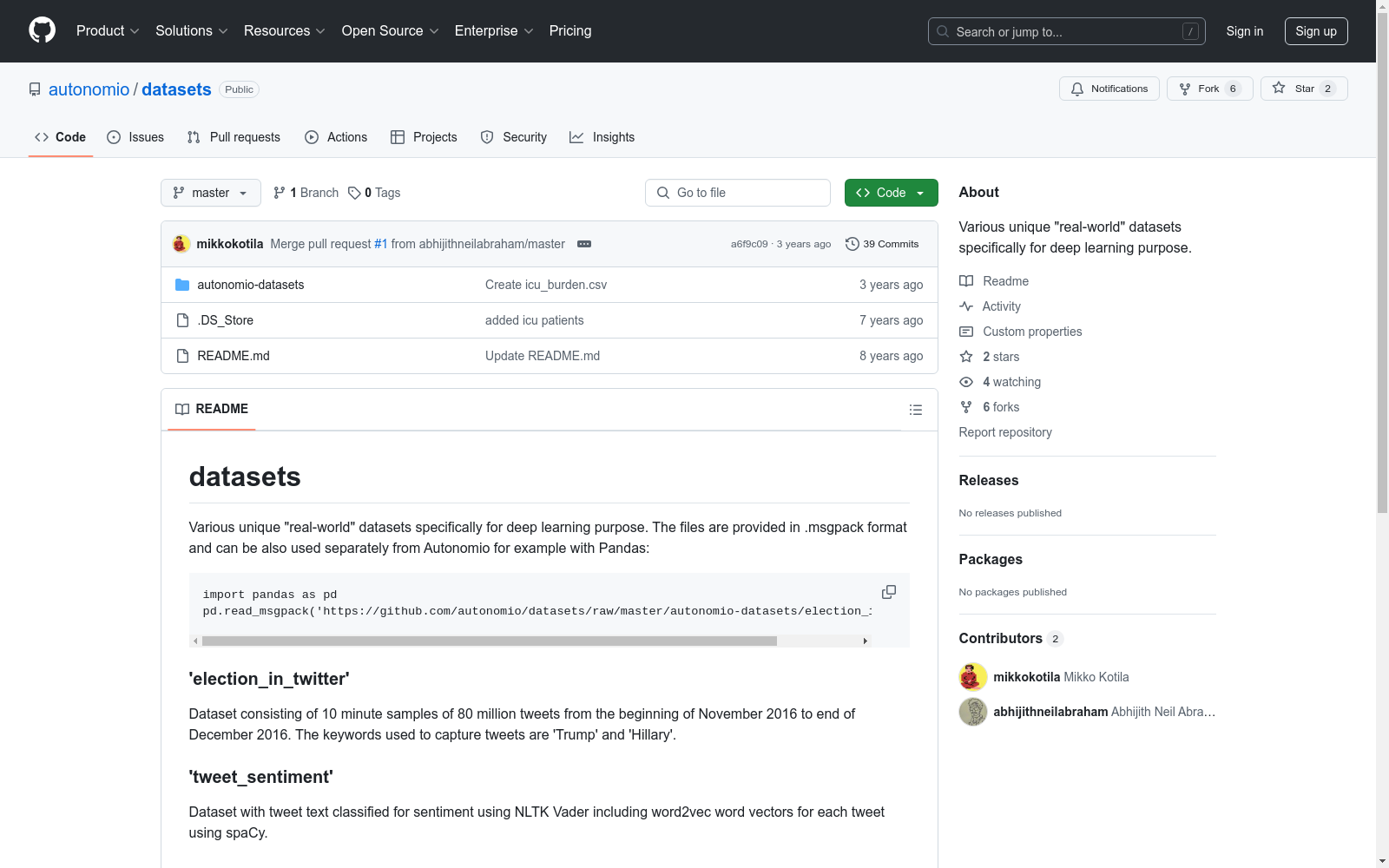The height and width of the screenshot is (868, 1389).
Task: Open autonomio owner link
Action: 89,89
